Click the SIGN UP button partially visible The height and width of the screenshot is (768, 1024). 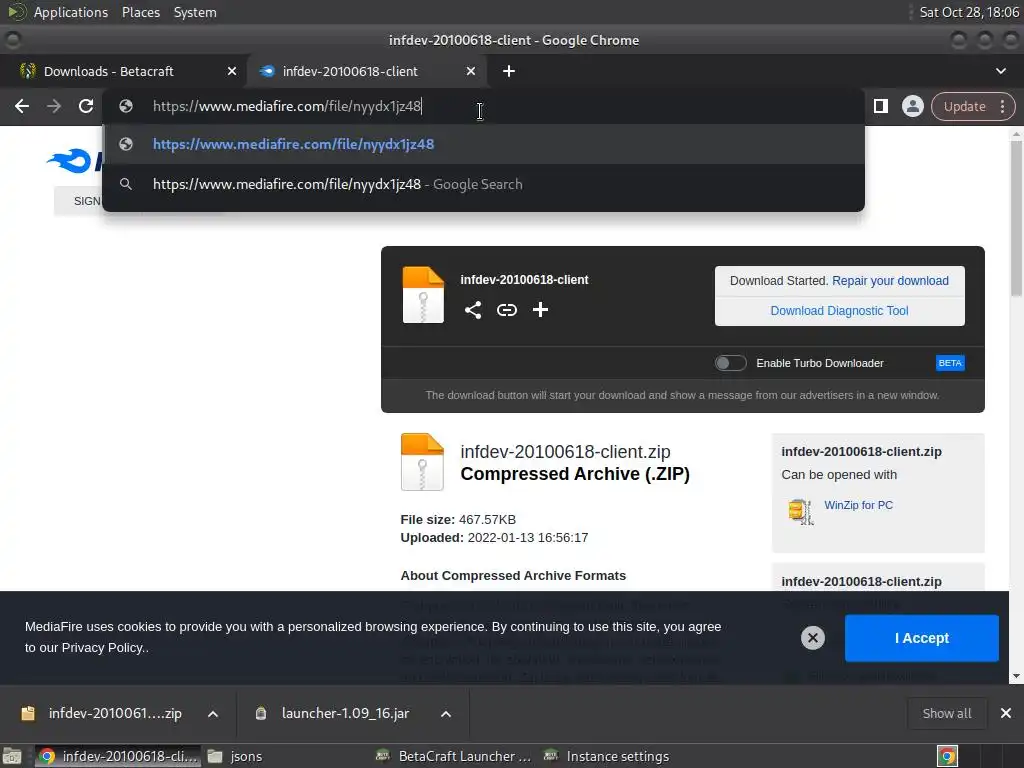[78, 201]
